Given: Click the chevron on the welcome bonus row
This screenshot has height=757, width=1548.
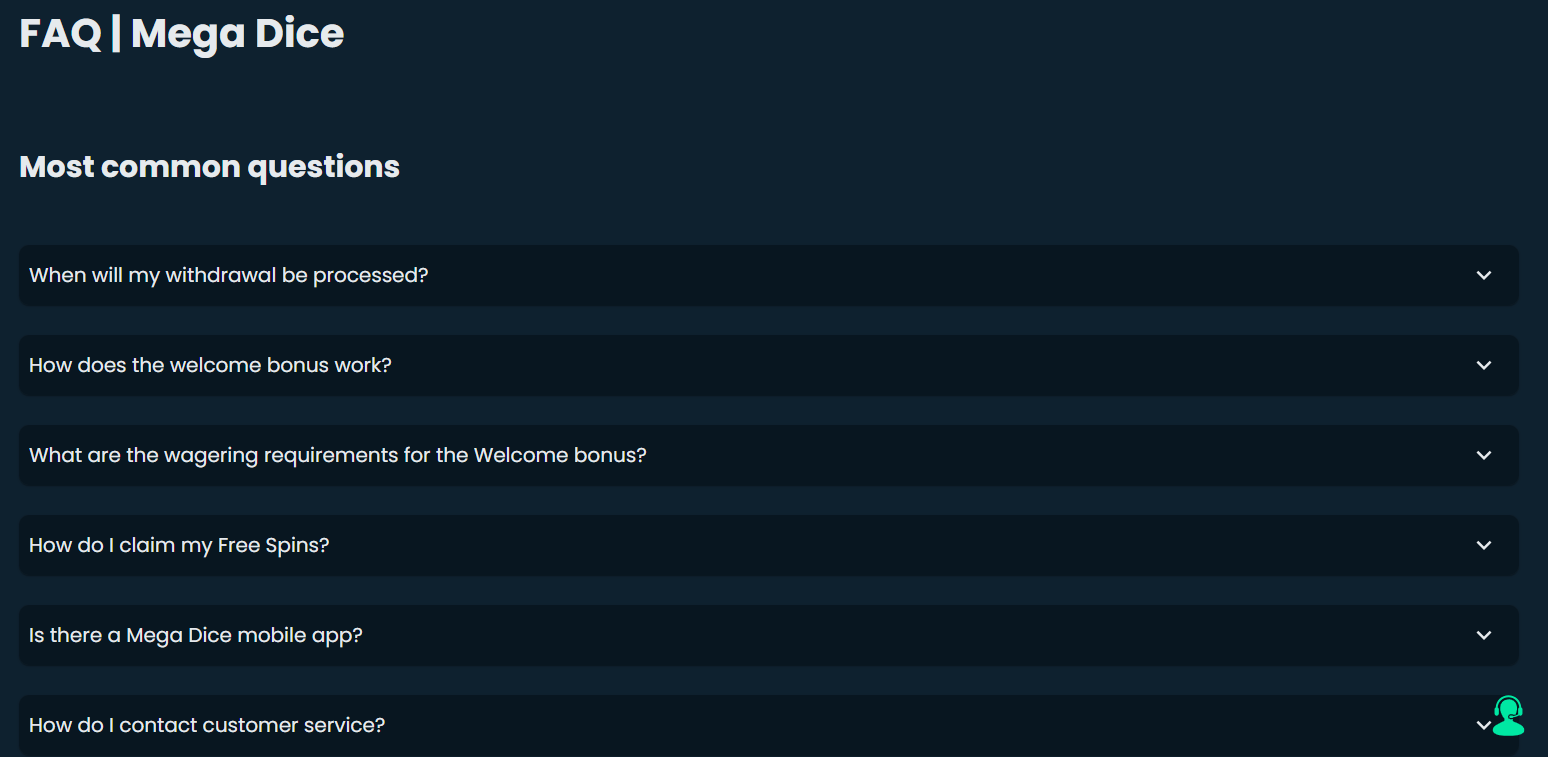Looking at the screenshot, I should point(1484,365).
